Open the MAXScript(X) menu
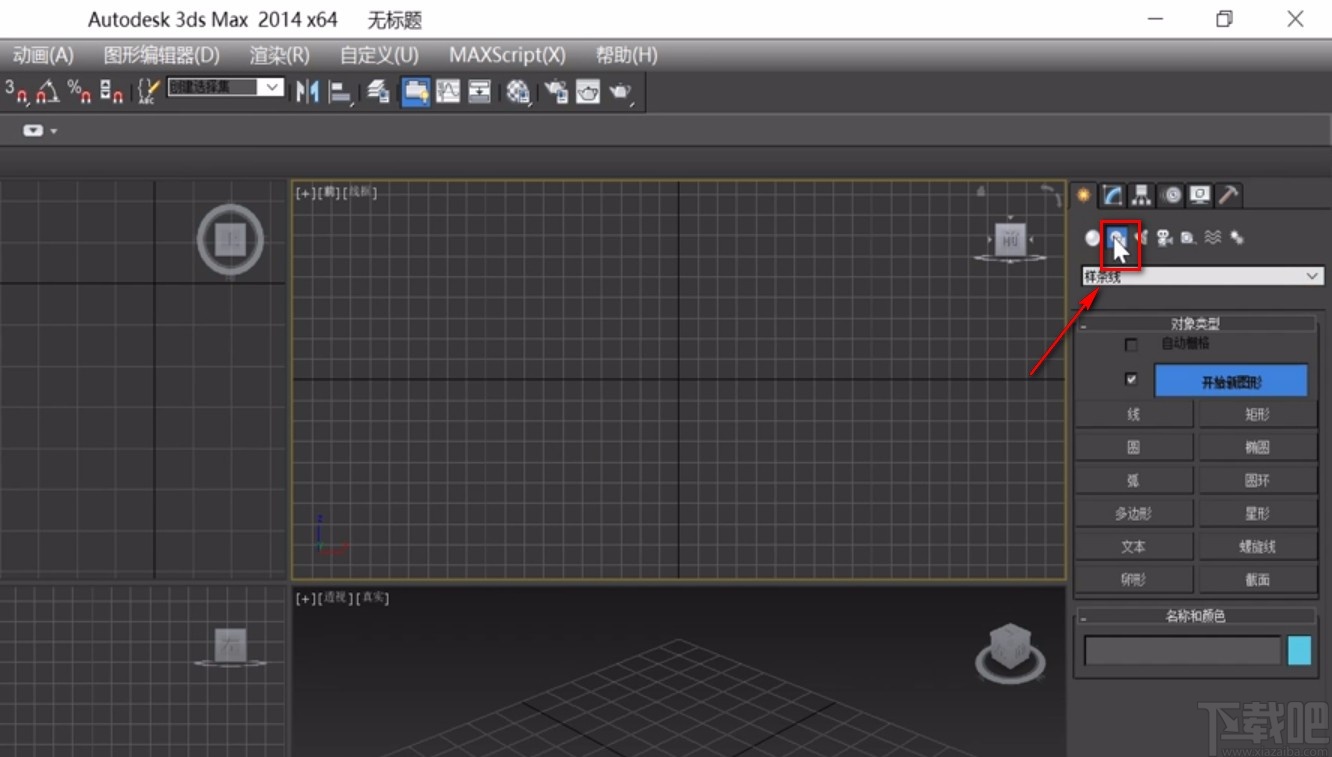This screenshot has width=1332, height=757. [507, 55]
